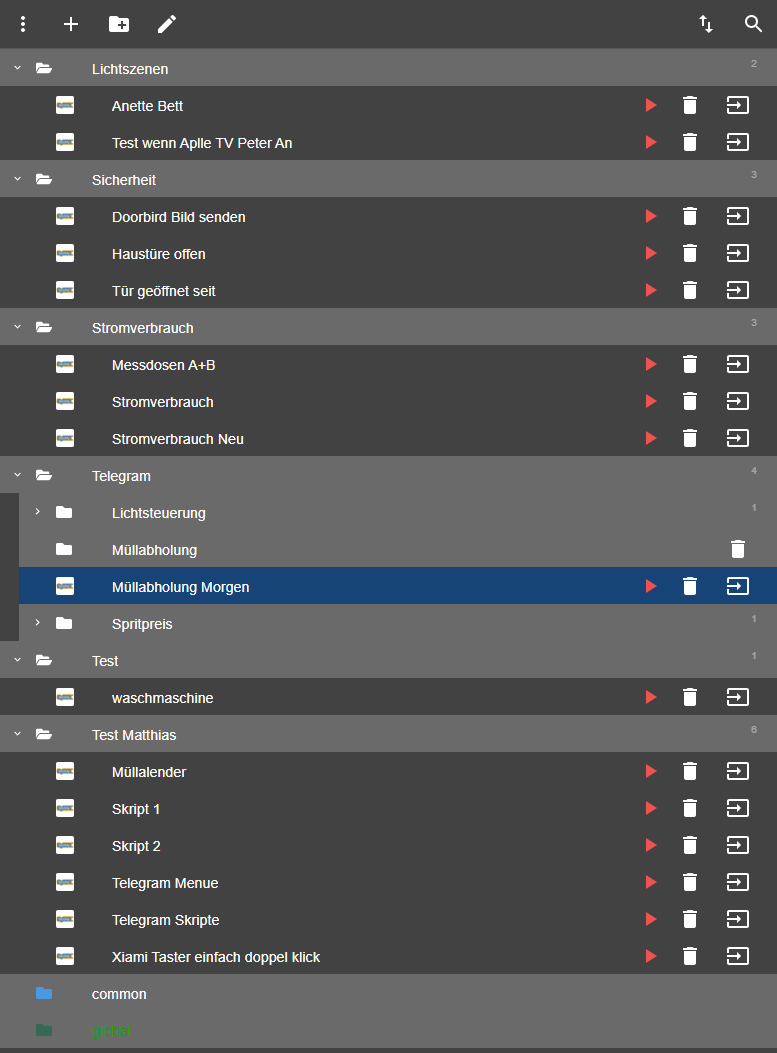
Task: Select the Xiami Taster einfach doppel klick script
Action: coord(215,957)
